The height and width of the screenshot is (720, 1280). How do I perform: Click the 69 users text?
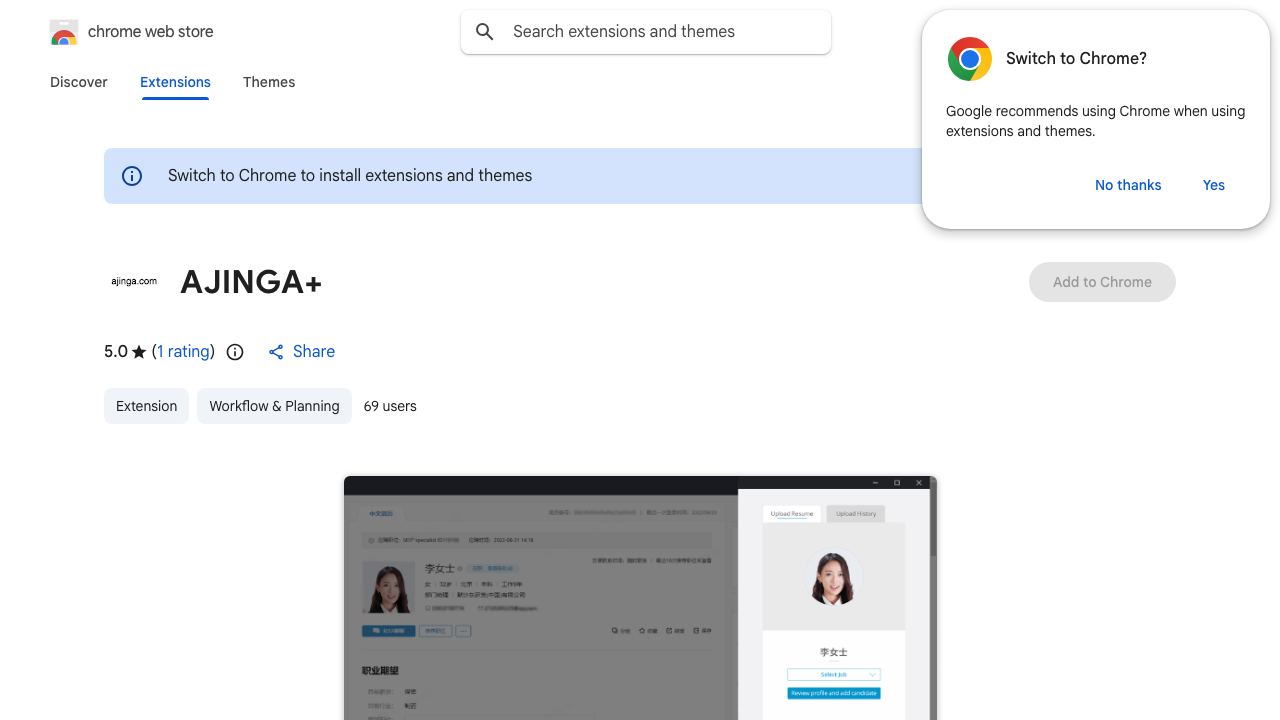(390, 406)
